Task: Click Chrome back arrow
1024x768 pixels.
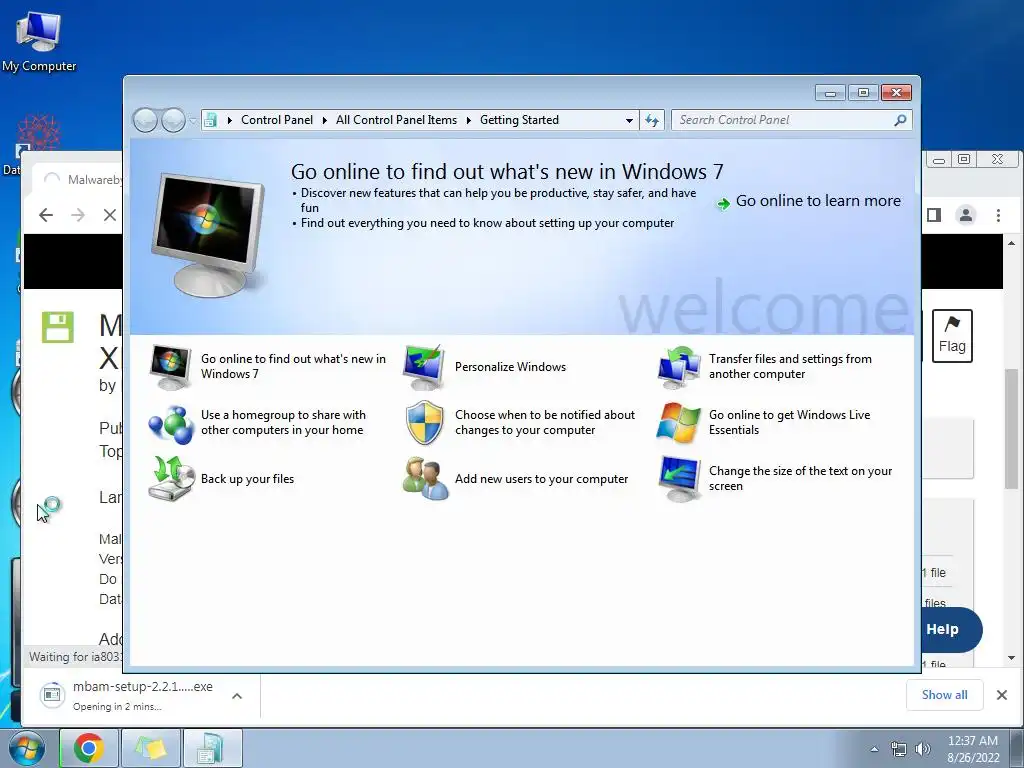Action: (x=46, y=215)
